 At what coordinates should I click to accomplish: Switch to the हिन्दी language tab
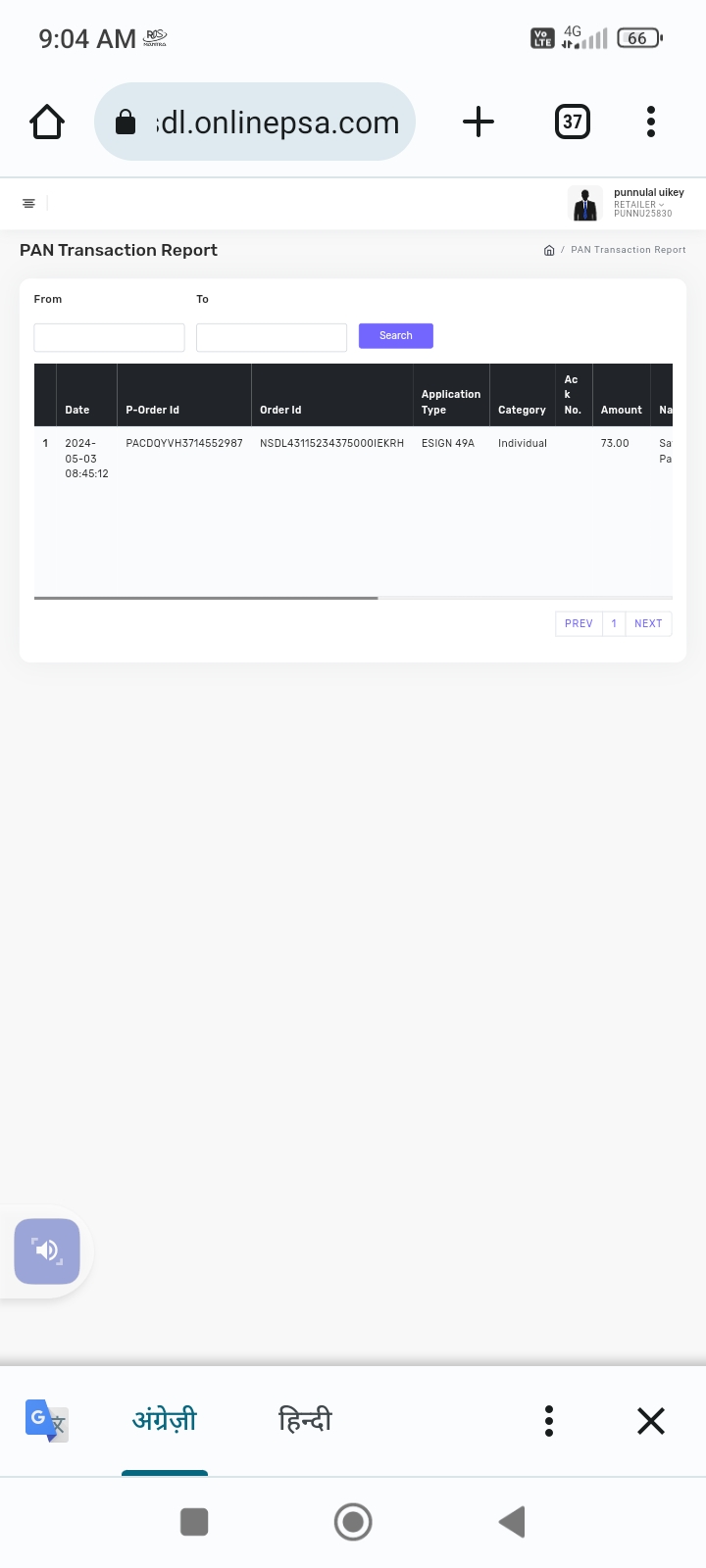pyautogui.click(x=305, y=1420)
